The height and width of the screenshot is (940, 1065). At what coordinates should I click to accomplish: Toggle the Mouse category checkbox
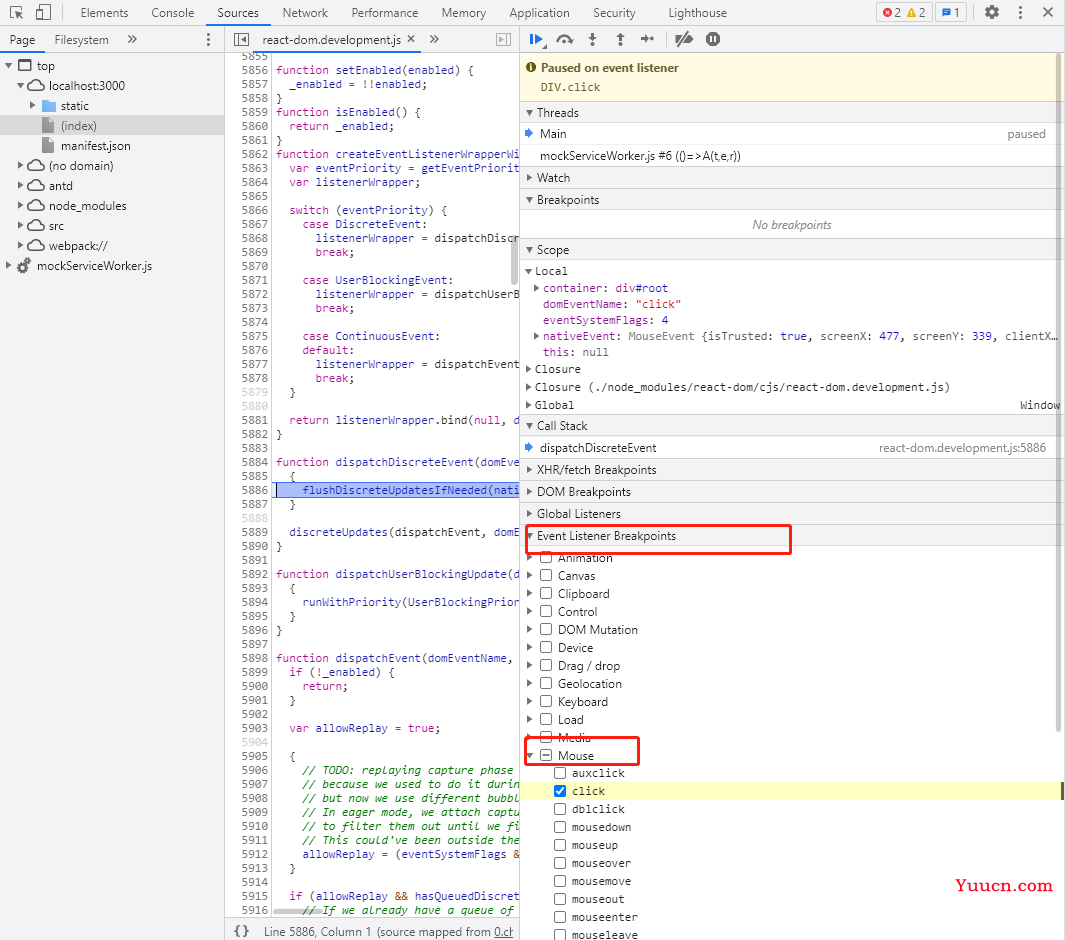(x=546, y=755)
